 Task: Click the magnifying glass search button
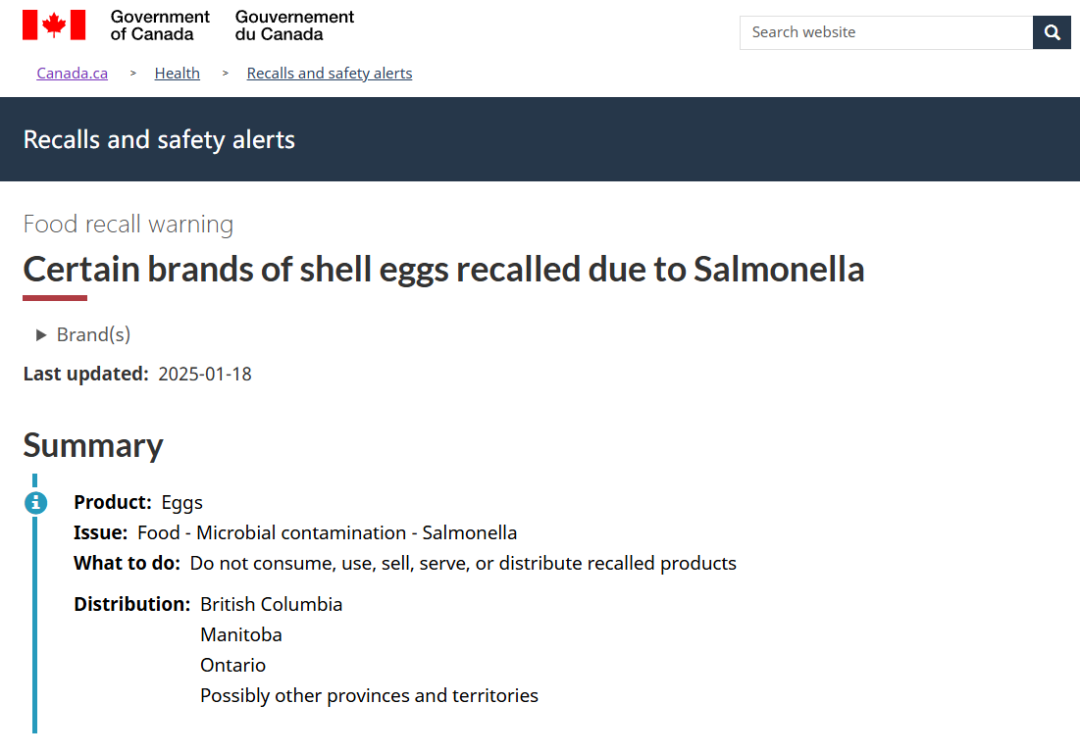1052,32
